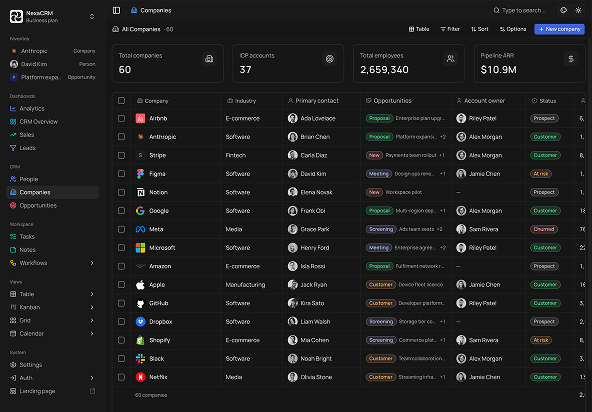
Task: Check the Google row checkbox
Action: click(x=121, y=211)
